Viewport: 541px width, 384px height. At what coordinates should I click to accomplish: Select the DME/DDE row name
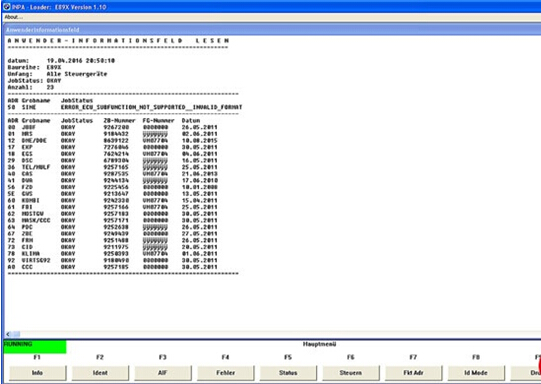tap(34, 140)
